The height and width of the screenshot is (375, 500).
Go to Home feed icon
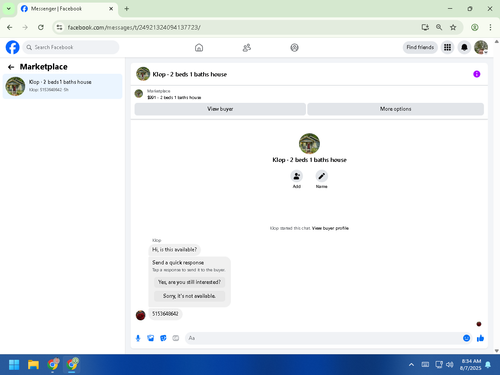pyautogui.click(x=199, y=48)
